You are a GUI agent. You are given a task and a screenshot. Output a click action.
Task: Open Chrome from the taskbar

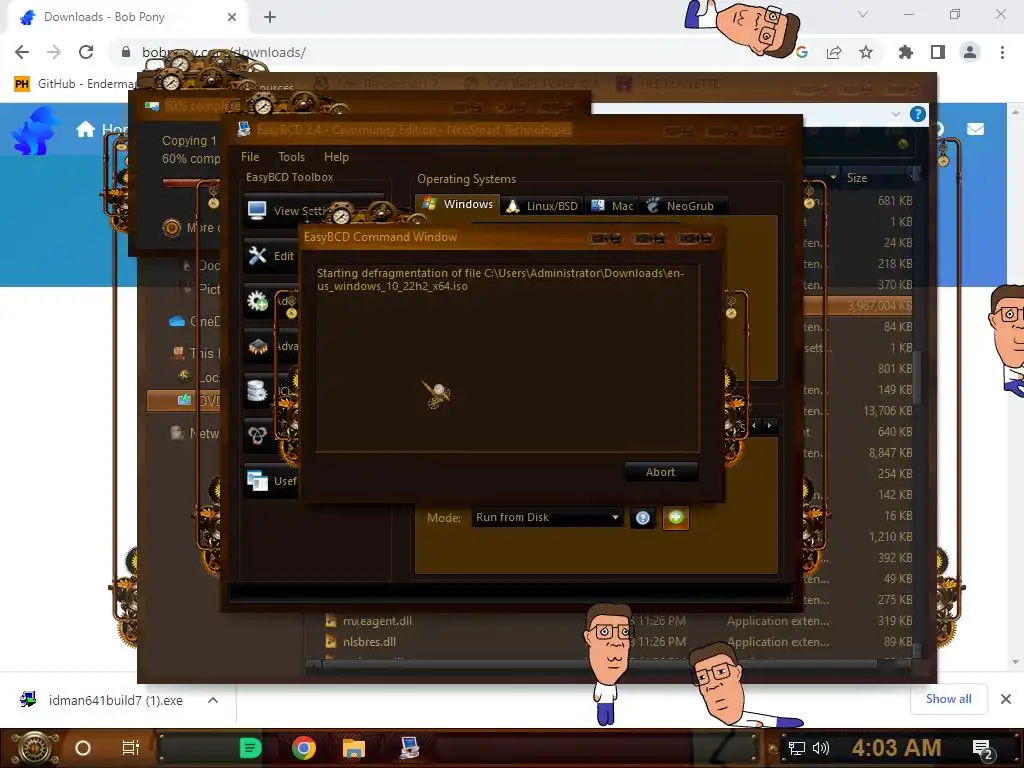click(304, 748)
